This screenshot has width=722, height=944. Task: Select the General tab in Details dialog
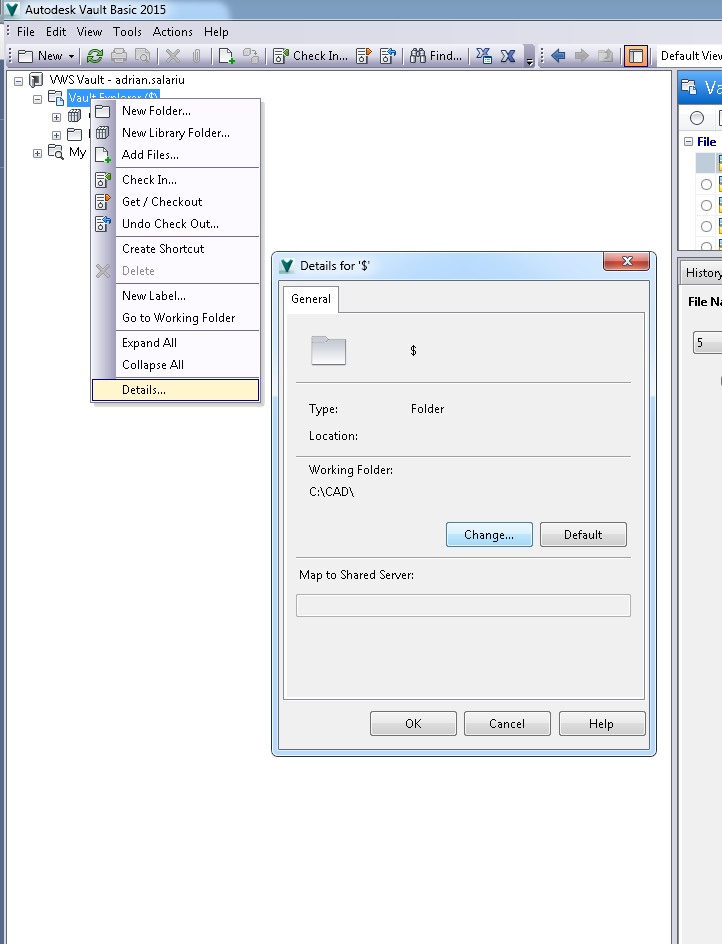pos(311,299)
